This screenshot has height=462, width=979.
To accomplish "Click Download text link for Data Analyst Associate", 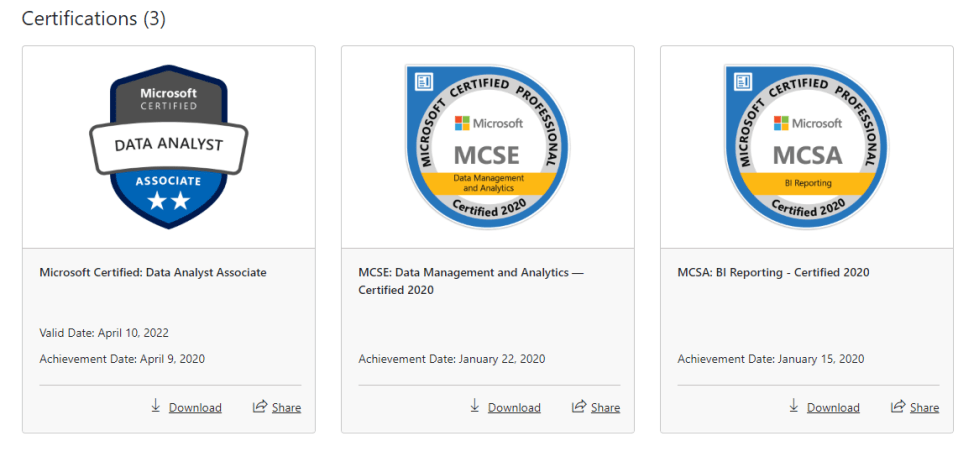I will (x=195, y=408).
